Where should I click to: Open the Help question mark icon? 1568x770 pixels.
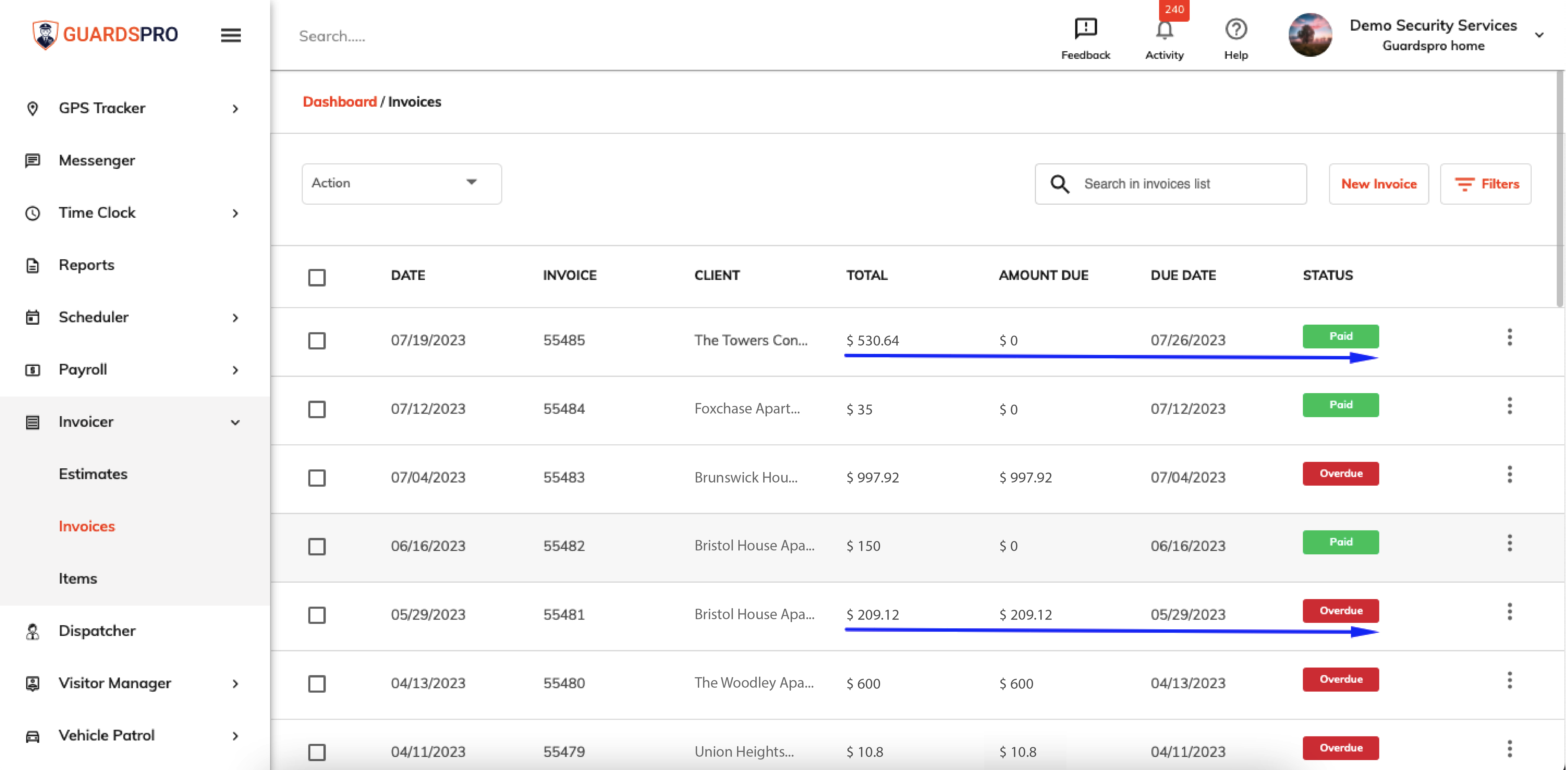click(1236, 29)
